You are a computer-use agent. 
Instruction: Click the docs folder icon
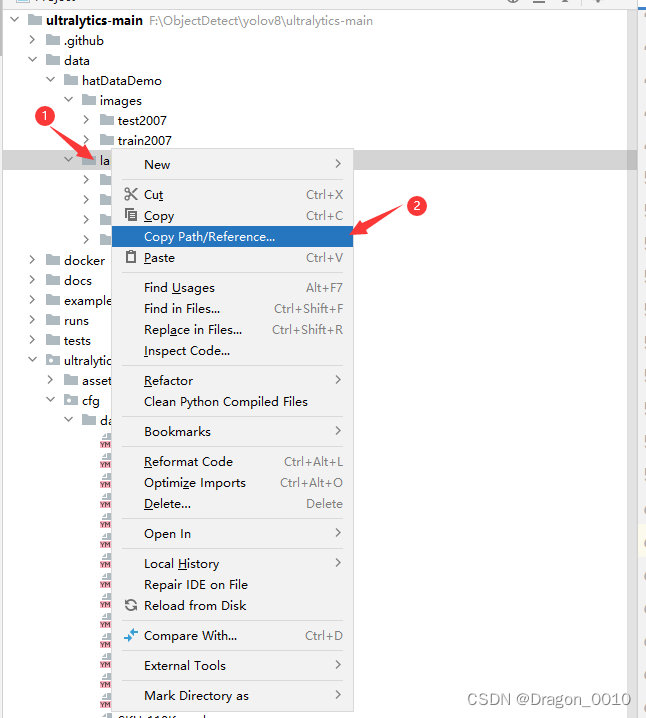click(53, 280)
